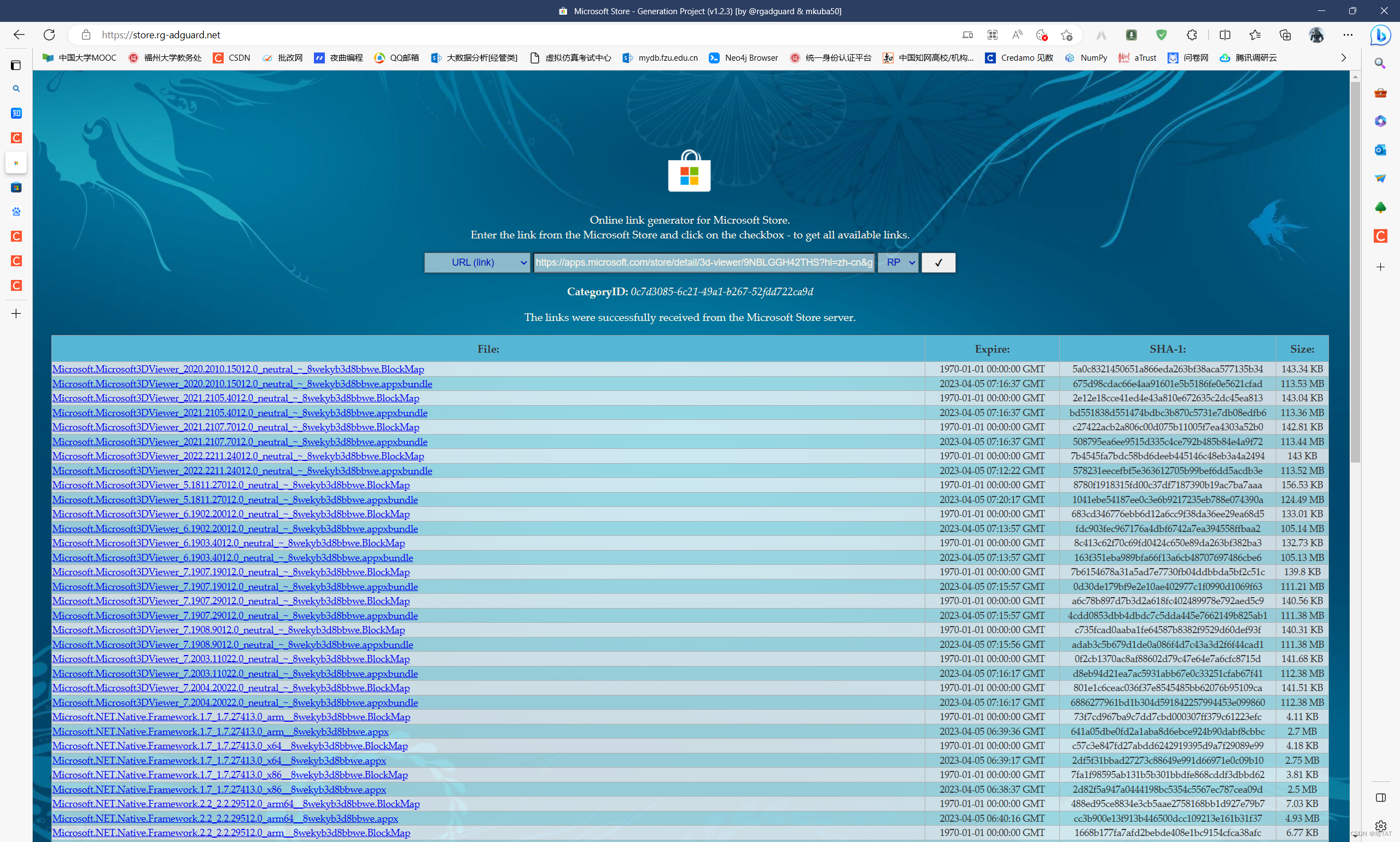
Task: Submit the link with the checkmark button
Action: click(938, 262)
